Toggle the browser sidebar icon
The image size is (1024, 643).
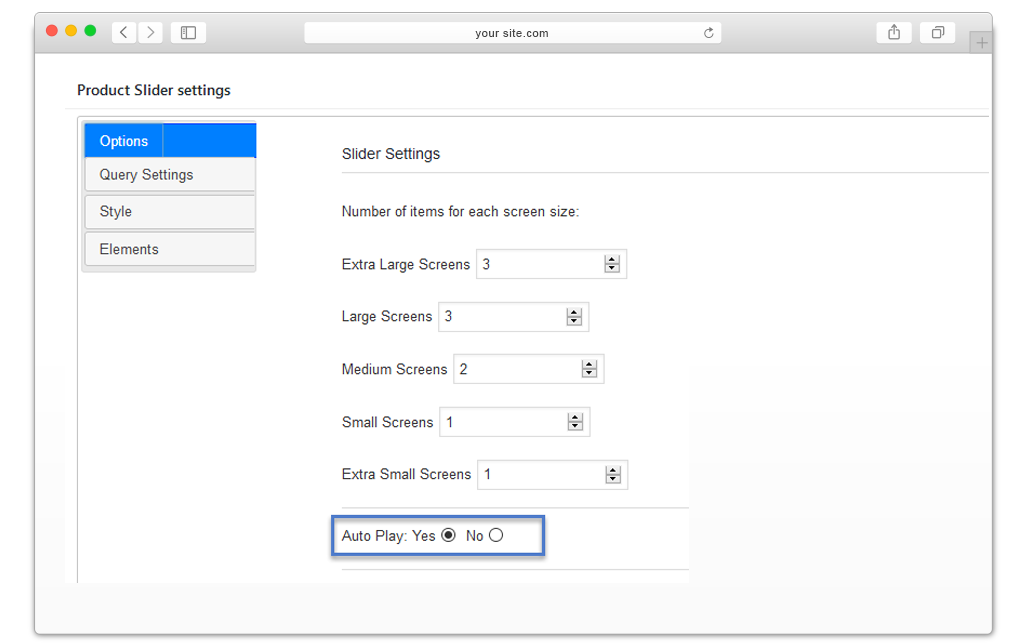188,32
